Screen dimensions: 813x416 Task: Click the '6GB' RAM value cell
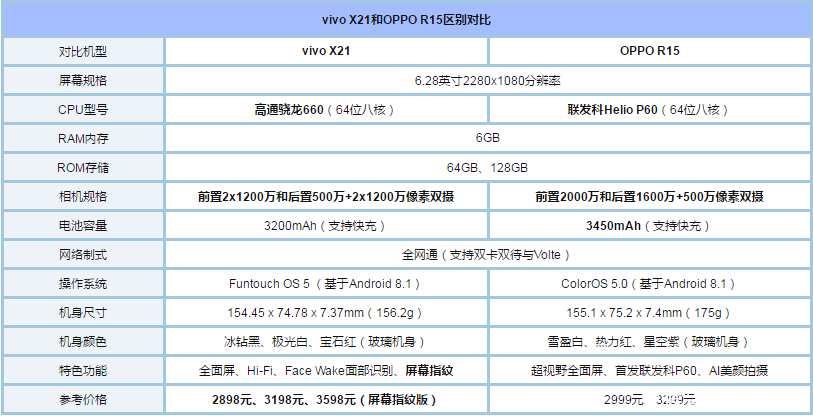coord(488,138)
